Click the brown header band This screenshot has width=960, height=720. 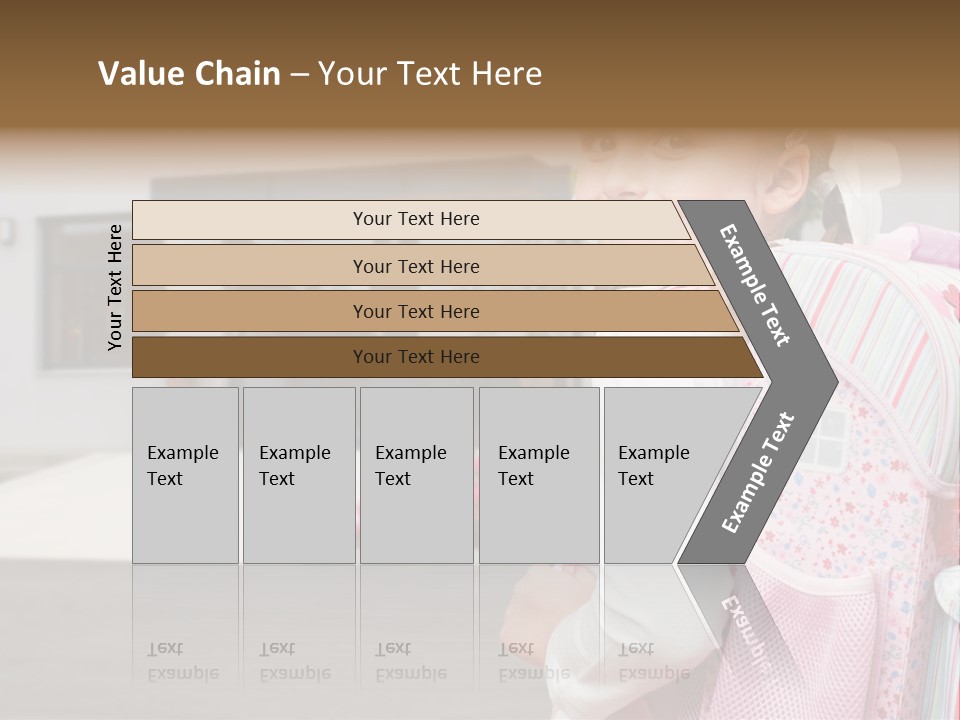[750, 60]
